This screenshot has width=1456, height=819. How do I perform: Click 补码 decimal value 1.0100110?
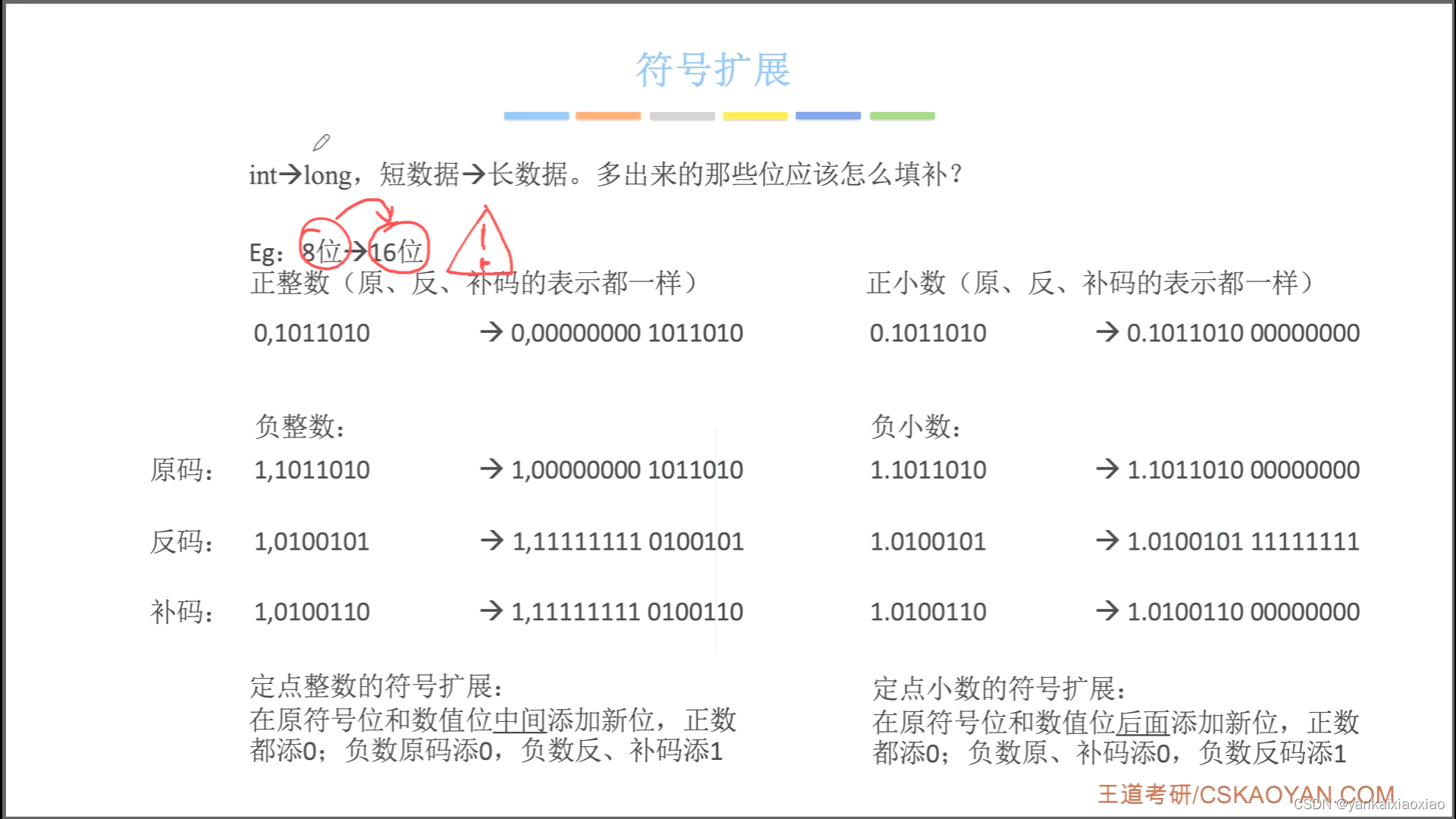pos(928,612)
